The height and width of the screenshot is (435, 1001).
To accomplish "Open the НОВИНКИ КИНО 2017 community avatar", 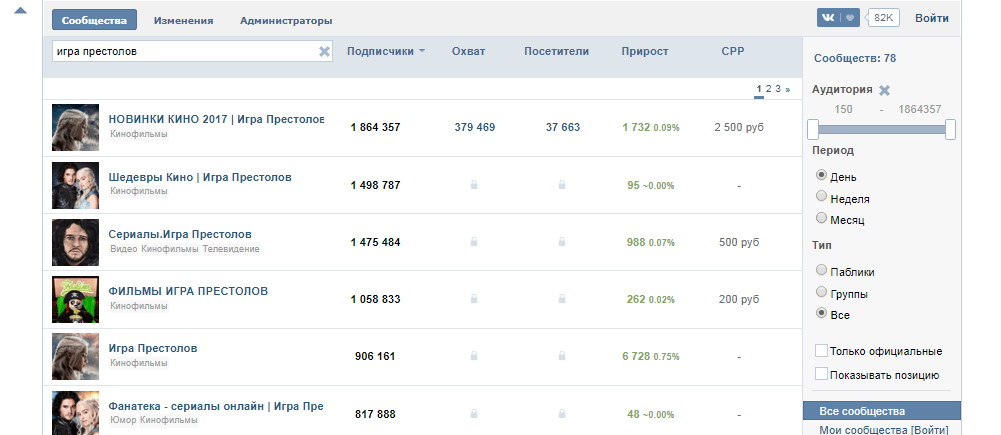I will click(x=76, y=127).
